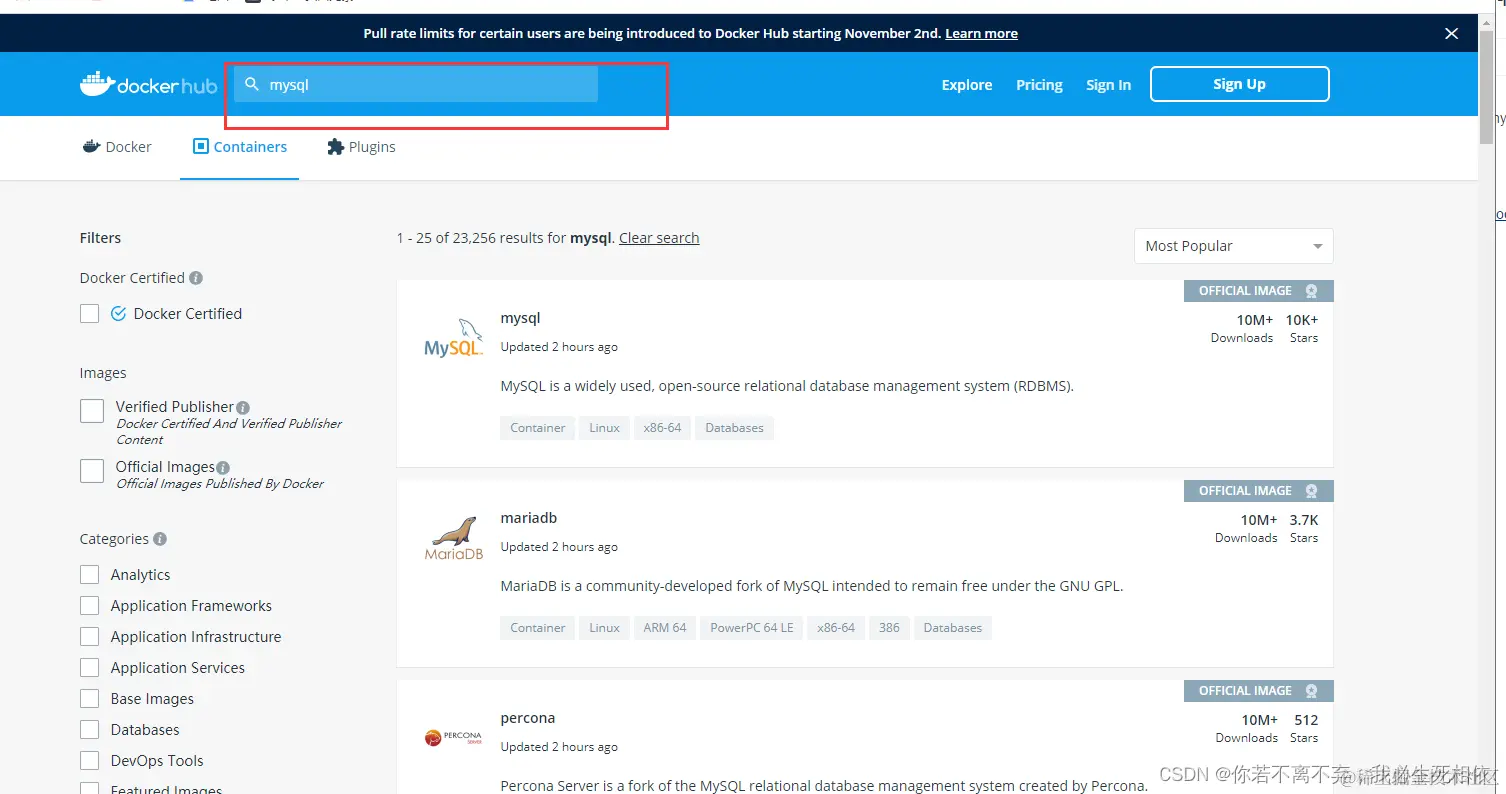This screenshot has height=794, width=1506.
Task: Switch to the Plugins tab
Action: coord(361,146)
